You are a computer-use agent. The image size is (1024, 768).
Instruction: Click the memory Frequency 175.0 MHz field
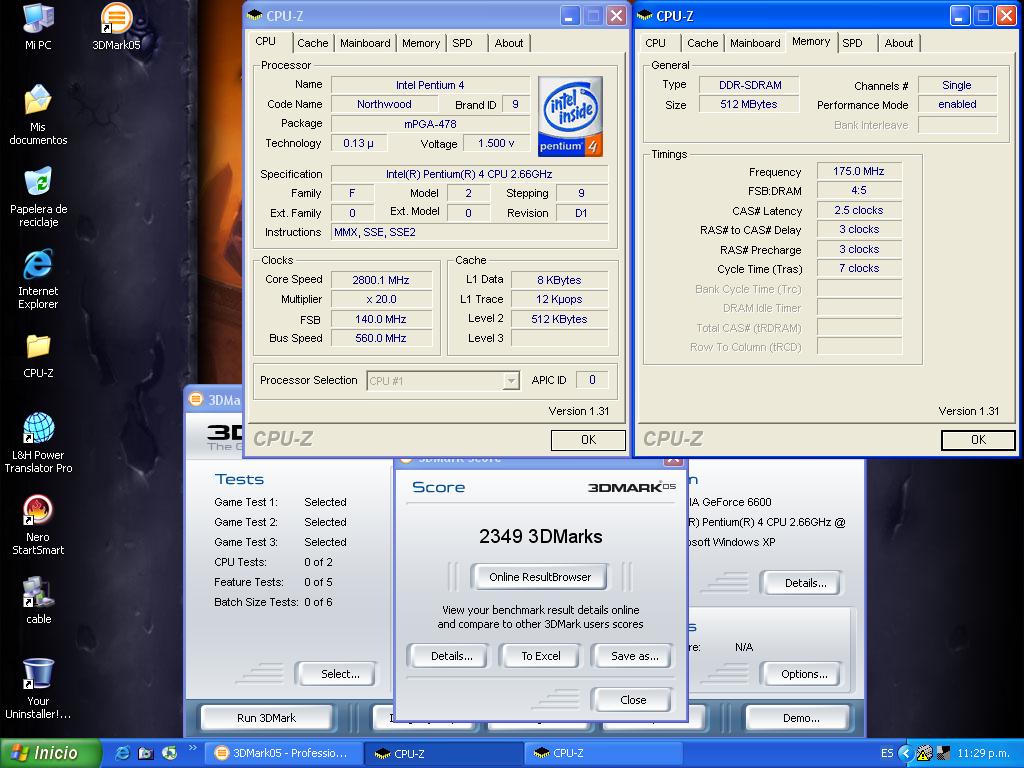click(x=858, y=171)
